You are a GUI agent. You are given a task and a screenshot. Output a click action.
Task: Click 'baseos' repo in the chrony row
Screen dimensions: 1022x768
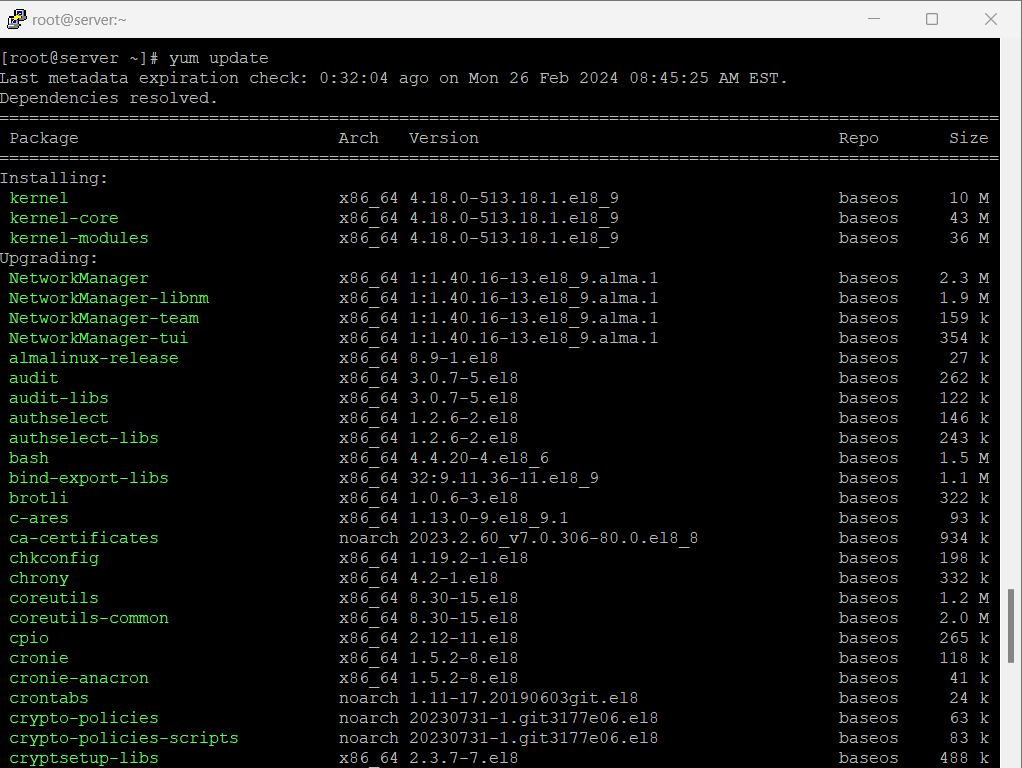point(868,578)
